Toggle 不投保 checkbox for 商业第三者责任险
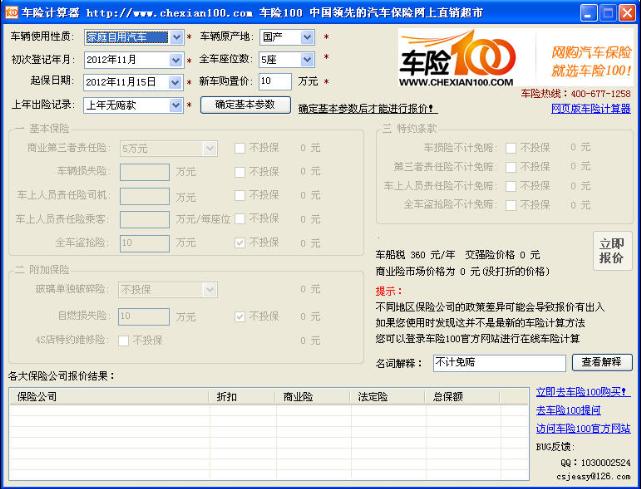Viewport: 641px width, 489px height. click(x=240, y=148)
